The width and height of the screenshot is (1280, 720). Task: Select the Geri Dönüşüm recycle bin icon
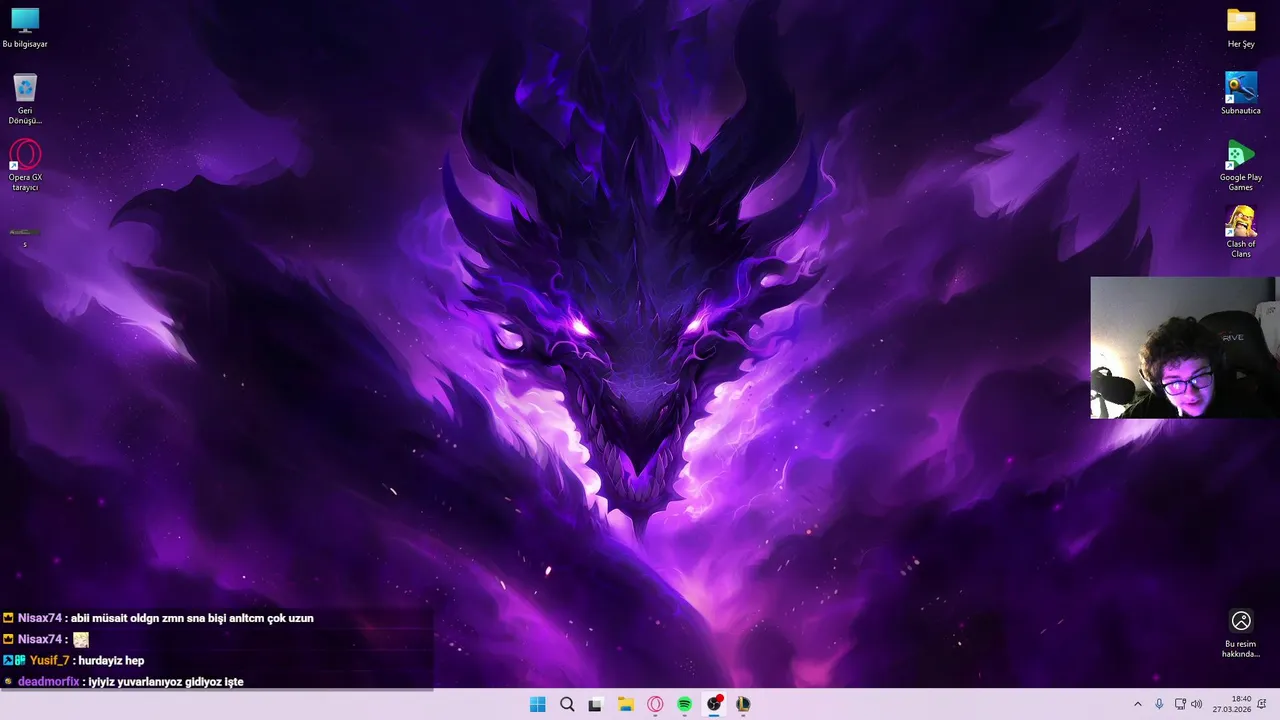[25, 98]
